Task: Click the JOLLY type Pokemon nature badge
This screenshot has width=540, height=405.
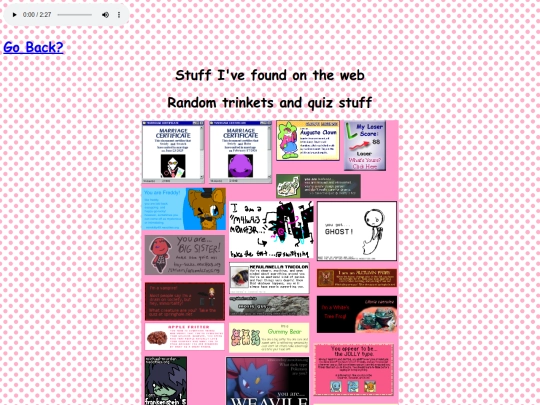Action: pyautogui.click(x=354, y=369)
